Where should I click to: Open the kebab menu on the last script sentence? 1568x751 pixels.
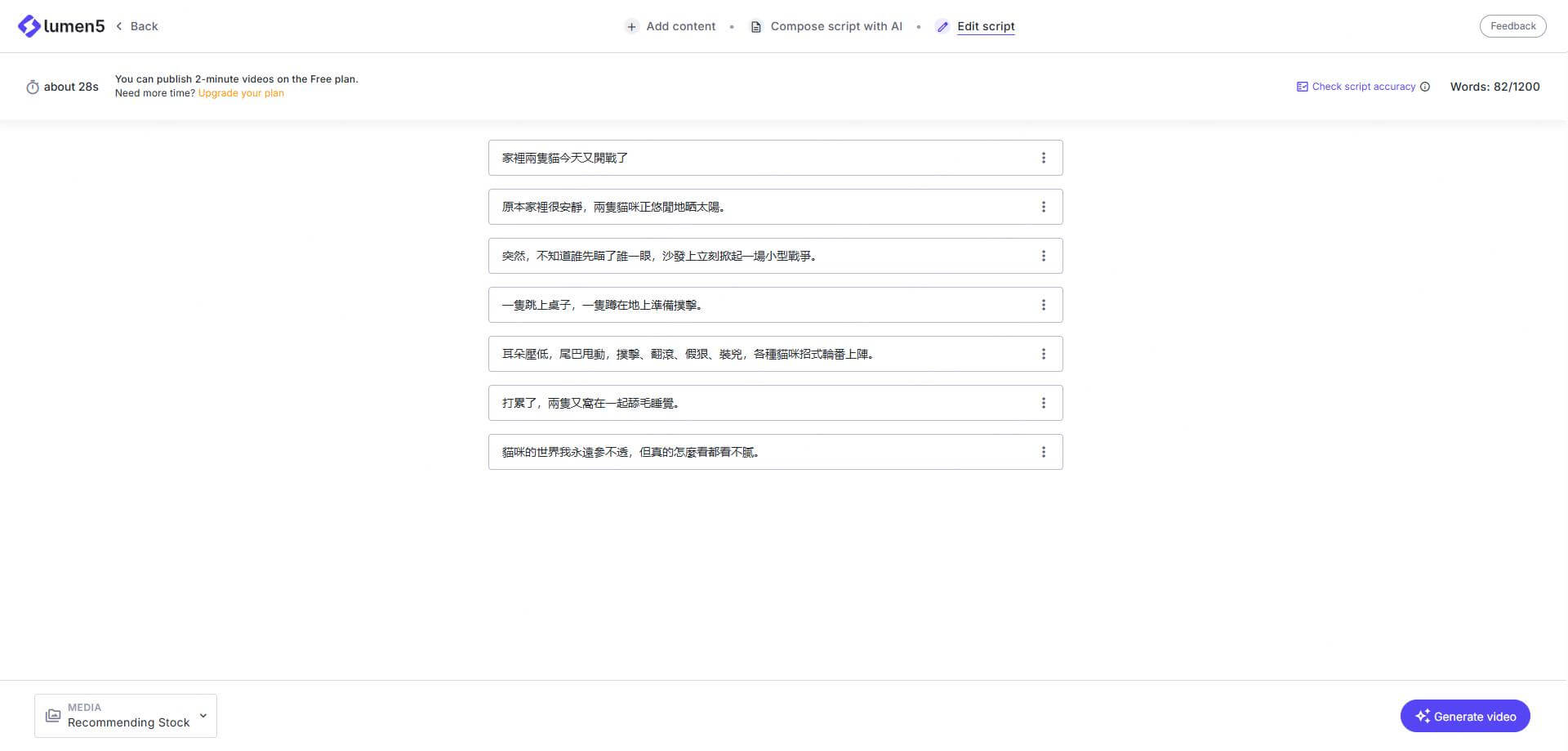click(1044, 451)
